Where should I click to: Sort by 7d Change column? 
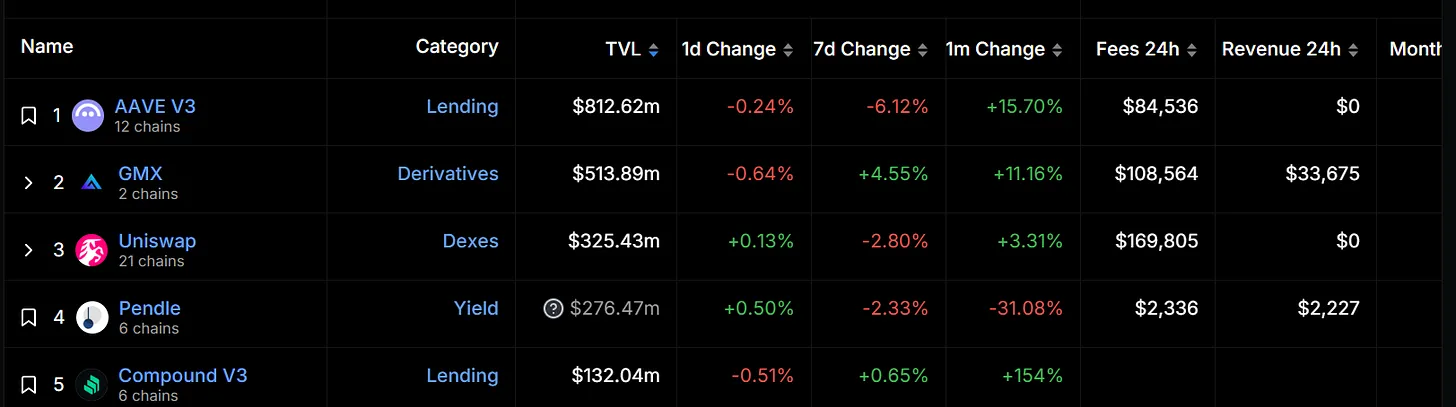(x=922, y=50)
